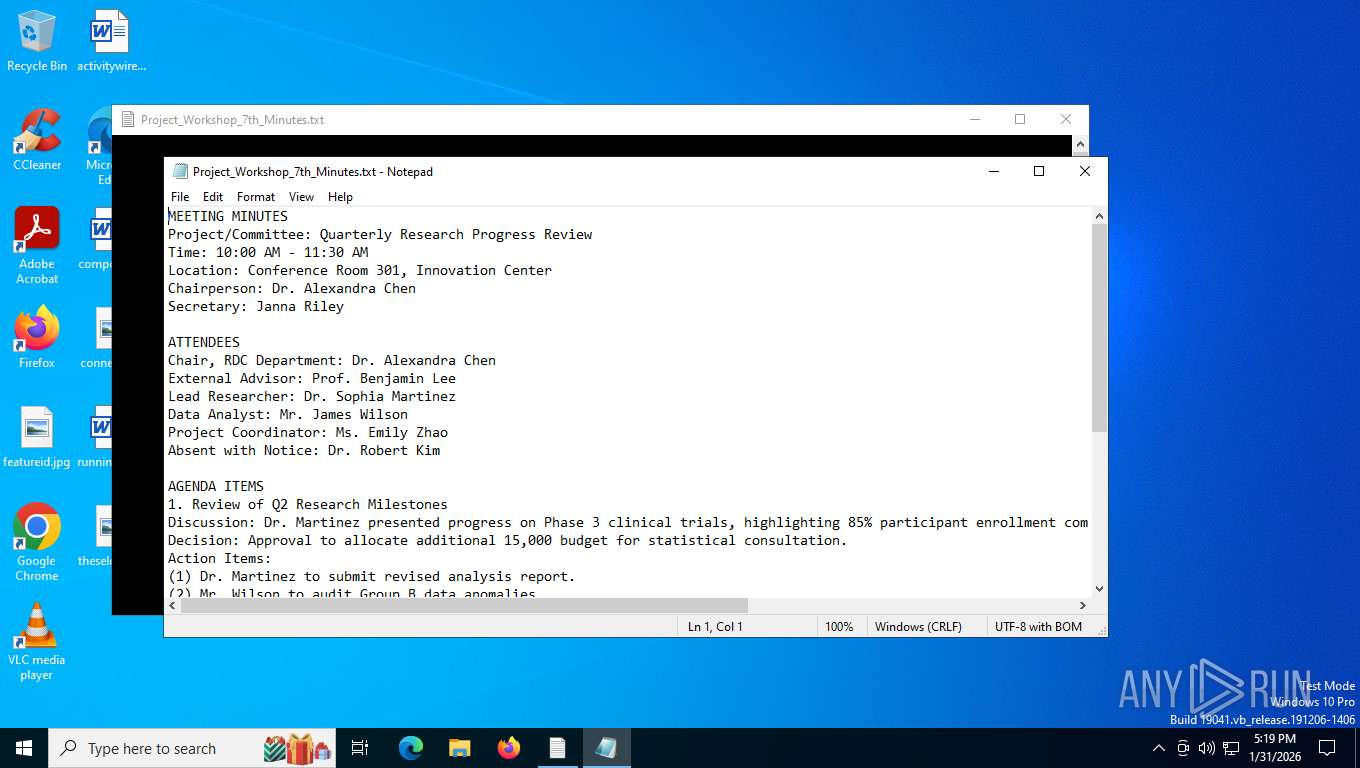The width and height of the screenshot is (1360, 768).
Task: Click 'Windows (CRLF)' in the status bar
Action: tap(918, 627)
